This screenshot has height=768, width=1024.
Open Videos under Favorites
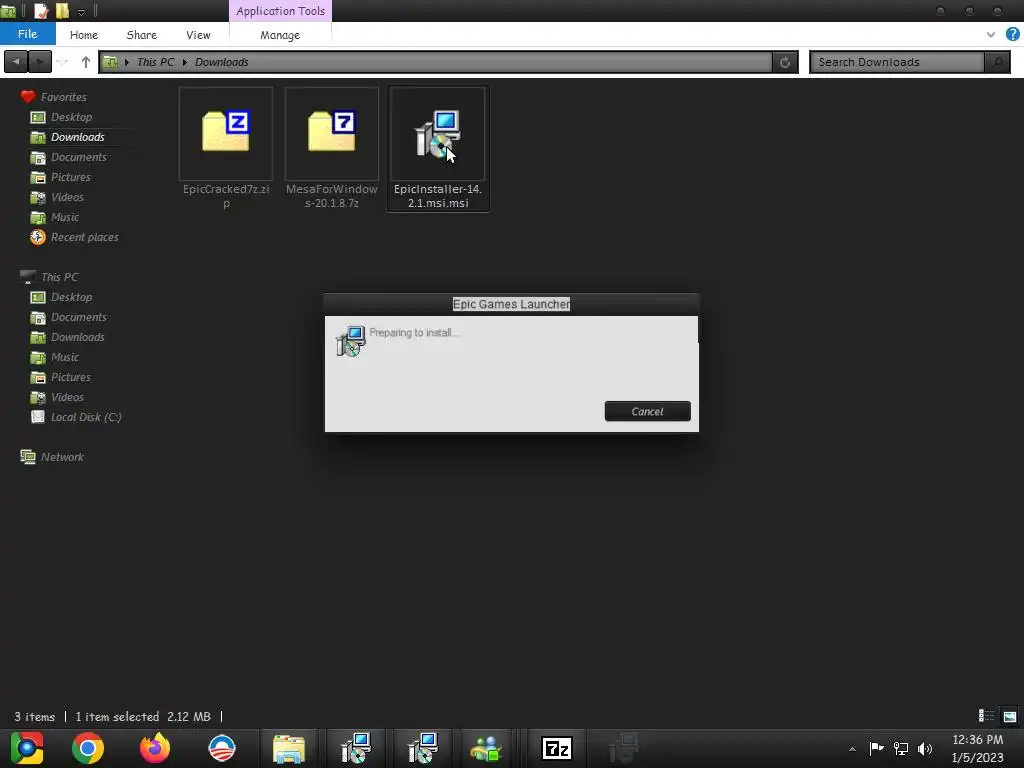click(67, 197)
